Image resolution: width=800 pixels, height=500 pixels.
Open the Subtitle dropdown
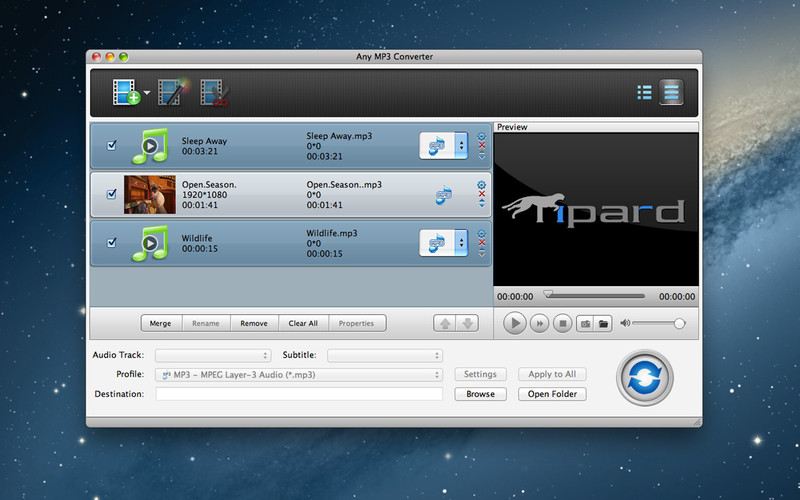pos(385,356)
